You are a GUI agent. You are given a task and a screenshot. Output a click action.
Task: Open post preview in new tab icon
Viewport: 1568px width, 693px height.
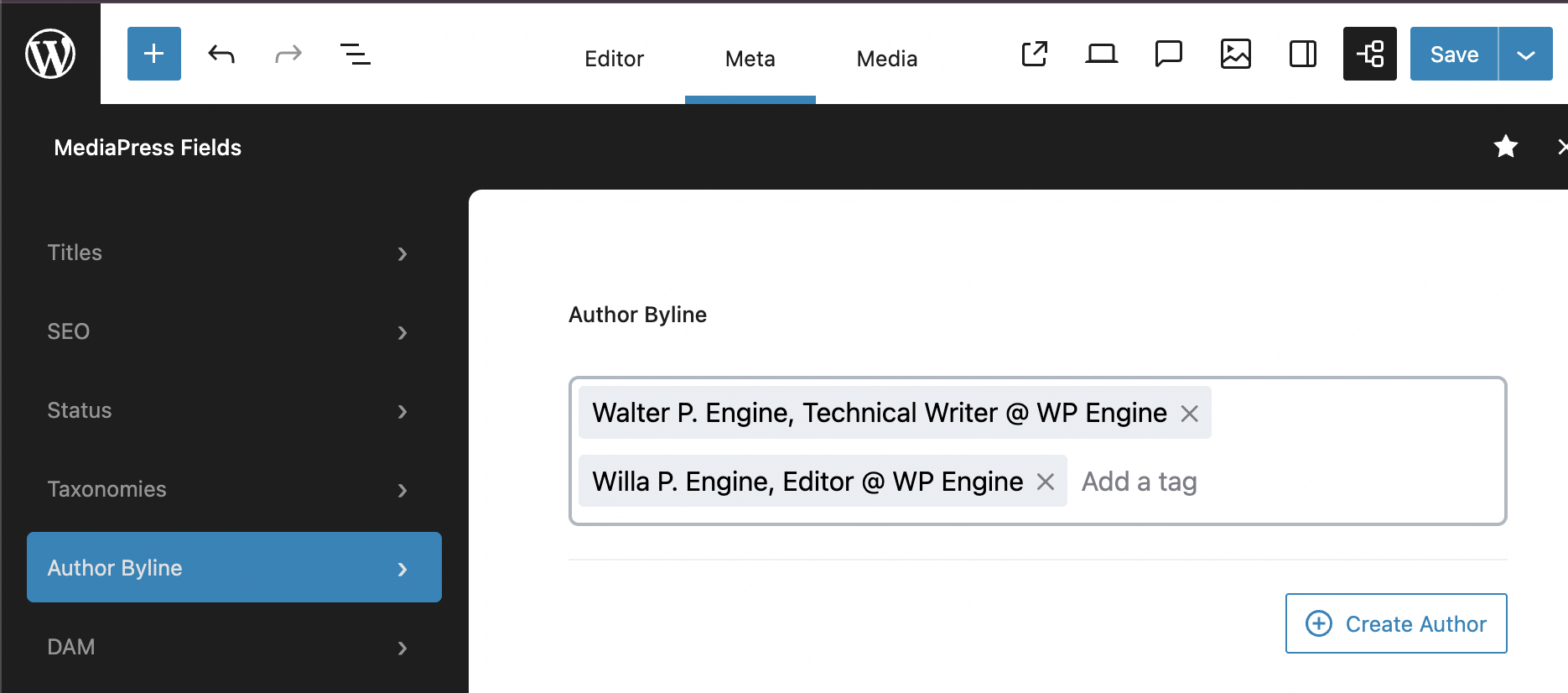pos(1034,55)
